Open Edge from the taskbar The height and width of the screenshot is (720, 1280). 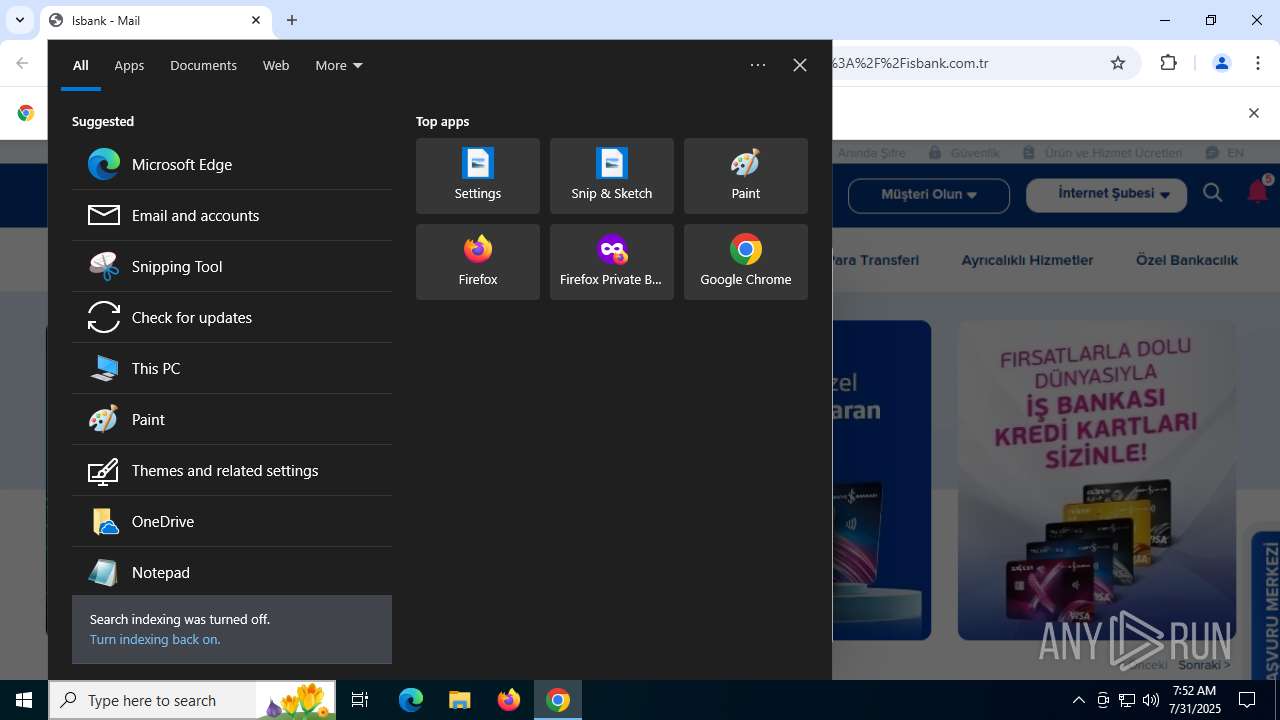click(x=411, y=700)
